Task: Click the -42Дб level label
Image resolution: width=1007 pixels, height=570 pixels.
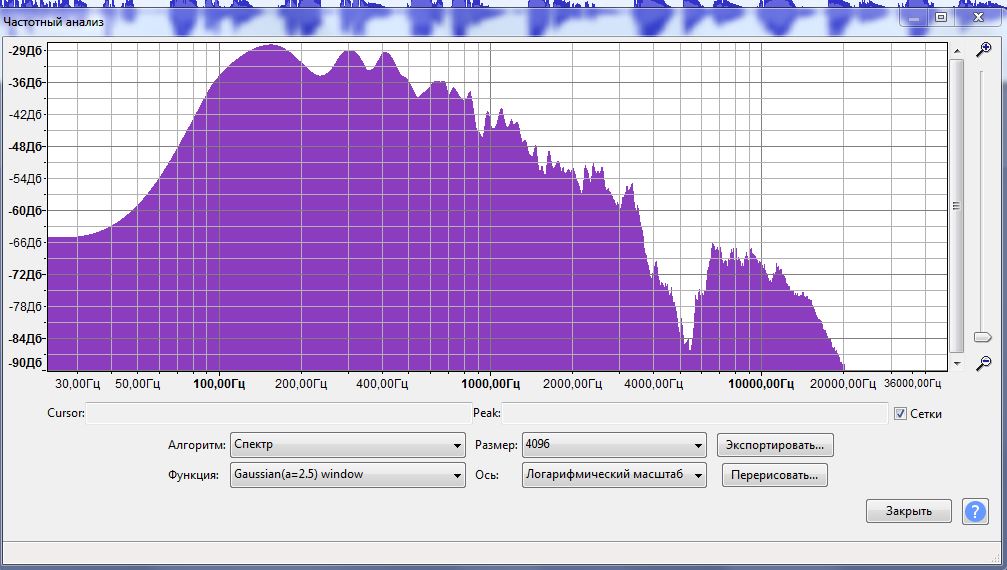Action: coord(26,115)
